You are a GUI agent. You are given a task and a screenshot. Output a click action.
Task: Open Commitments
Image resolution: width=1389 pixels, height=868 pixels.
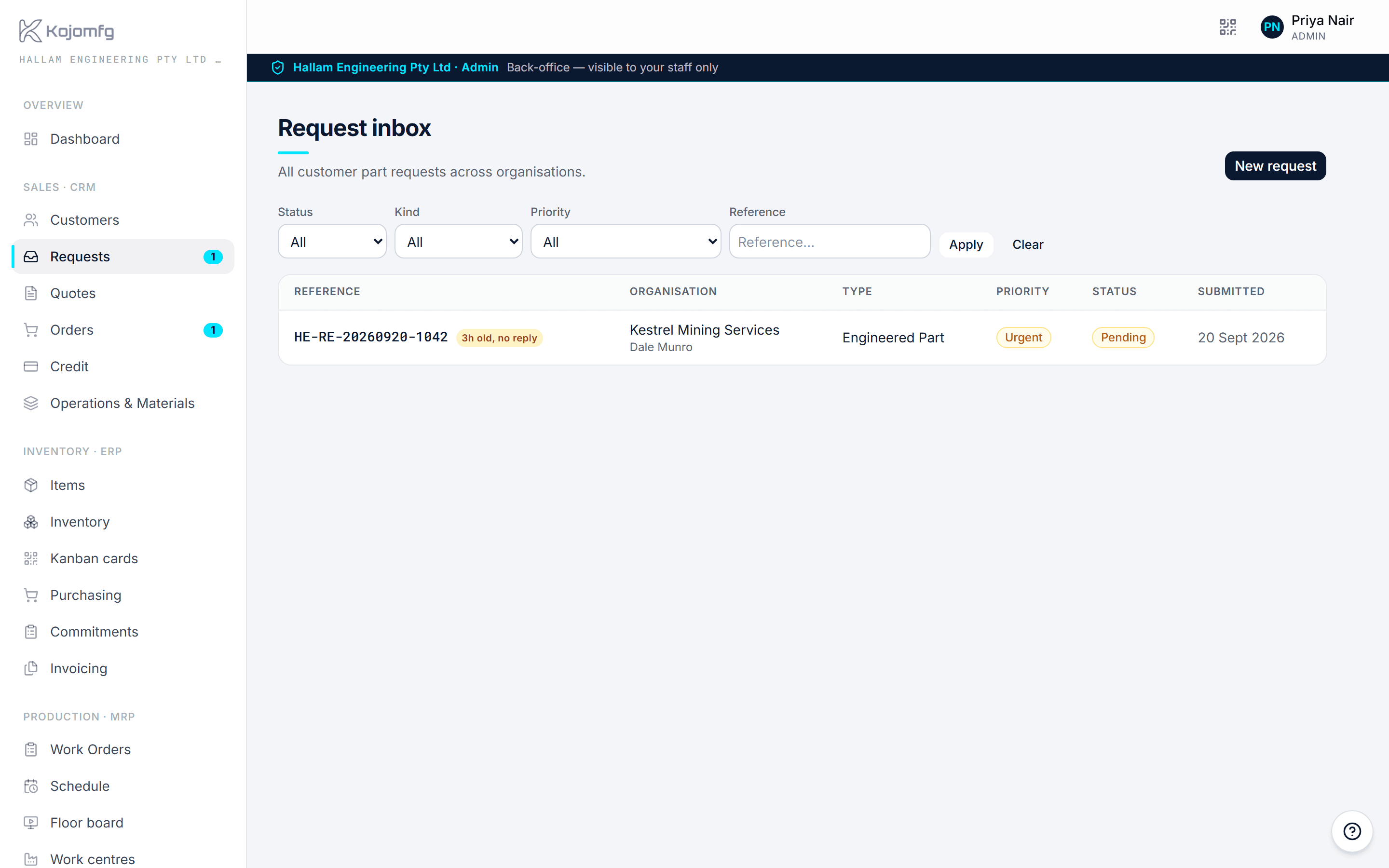click(123, 632)
